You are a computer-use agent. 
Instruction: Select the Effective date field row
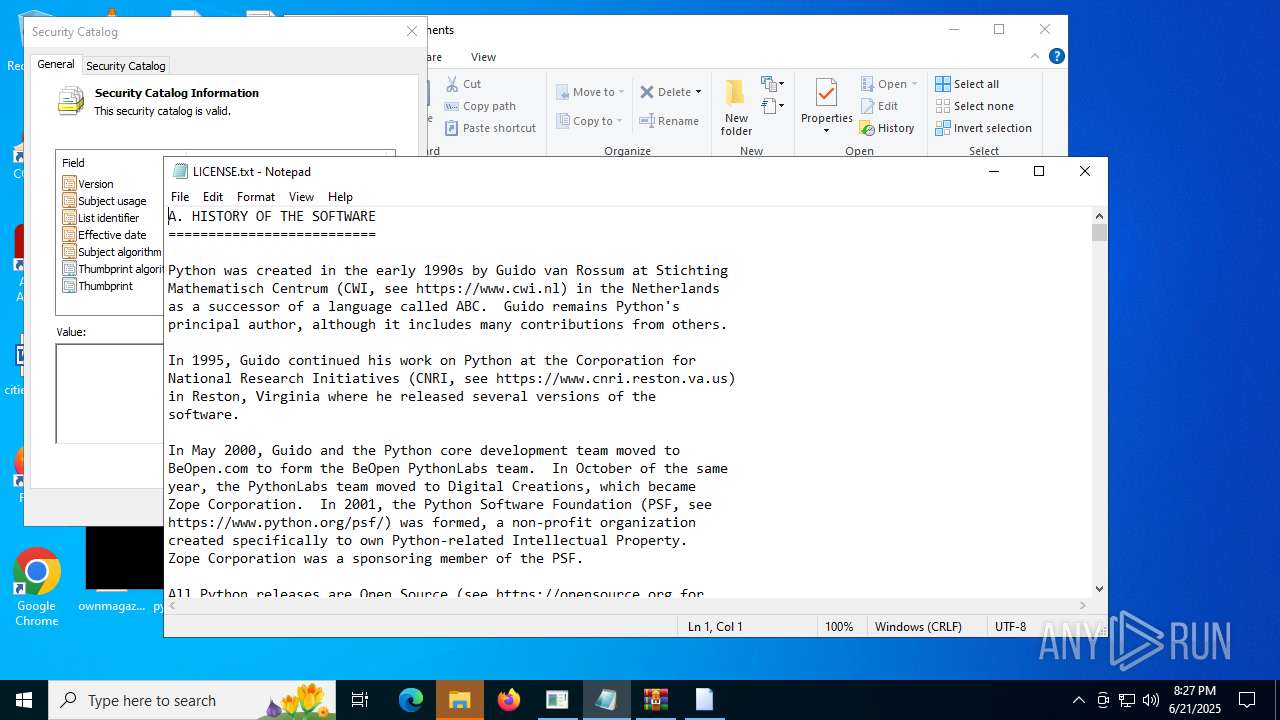pyautogui.click(x=112, y=235)
